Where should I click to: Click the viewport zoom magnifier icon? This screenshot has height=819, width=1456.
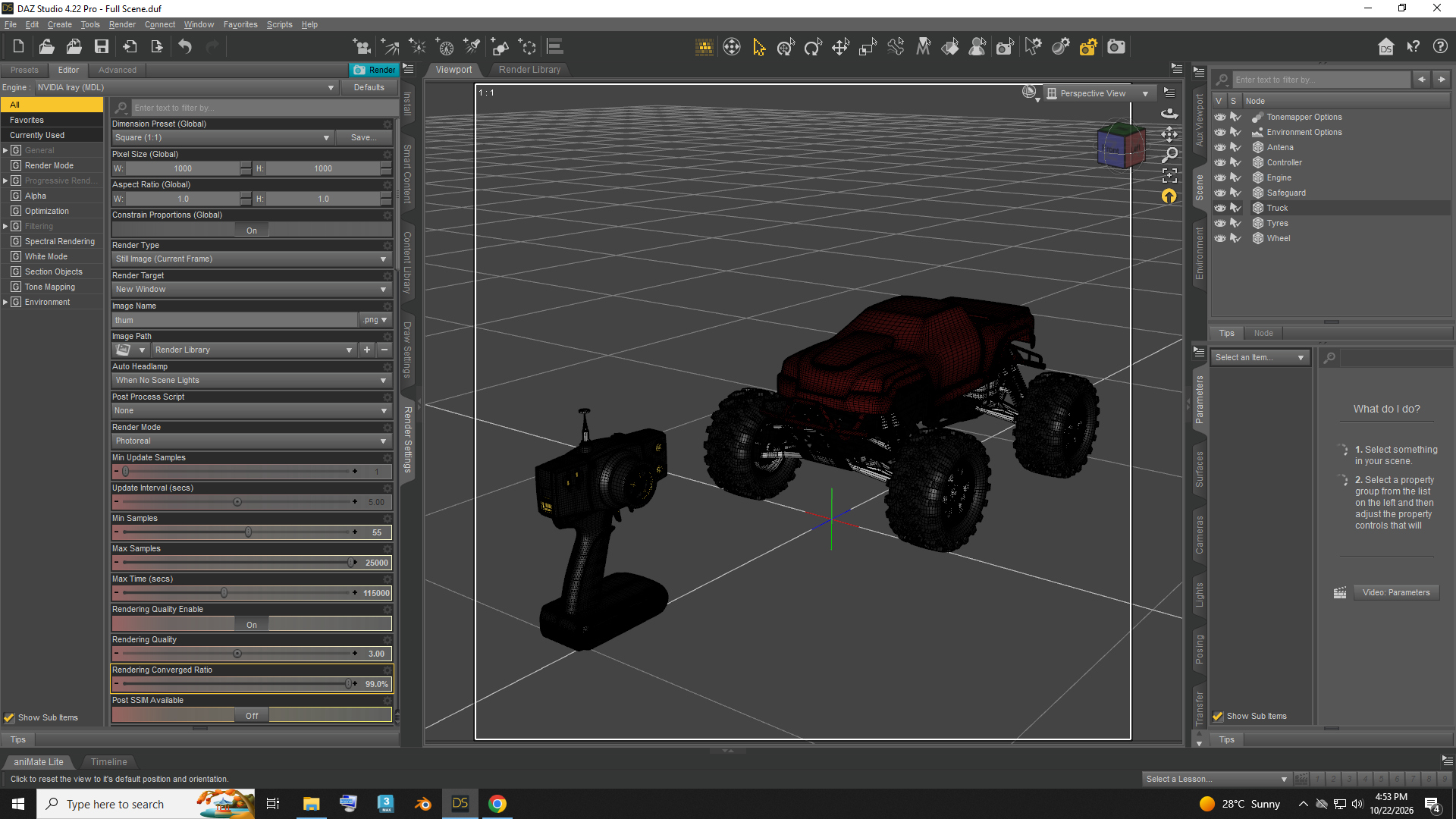click(x=1169, y=155)
